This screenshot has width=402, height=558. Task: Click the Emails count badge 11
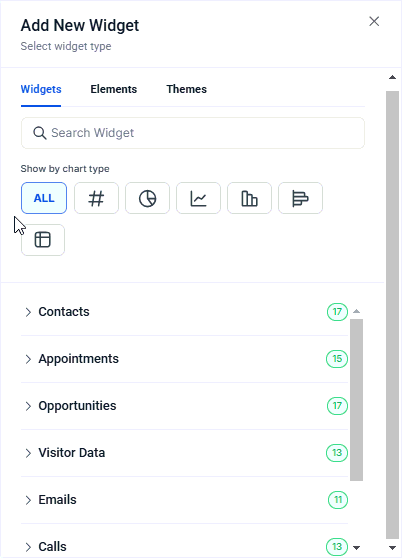click(x=338, y=500)
